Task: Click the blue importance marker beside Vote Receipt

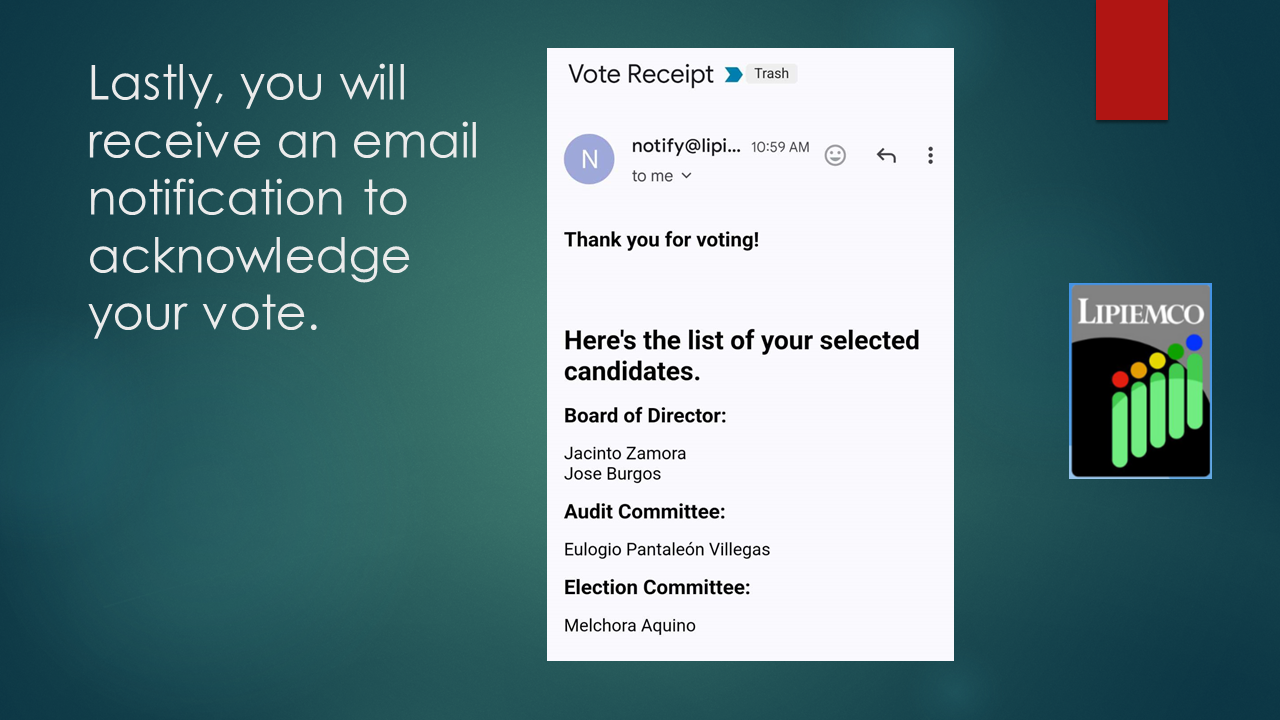Action: [x=733, y=74]
